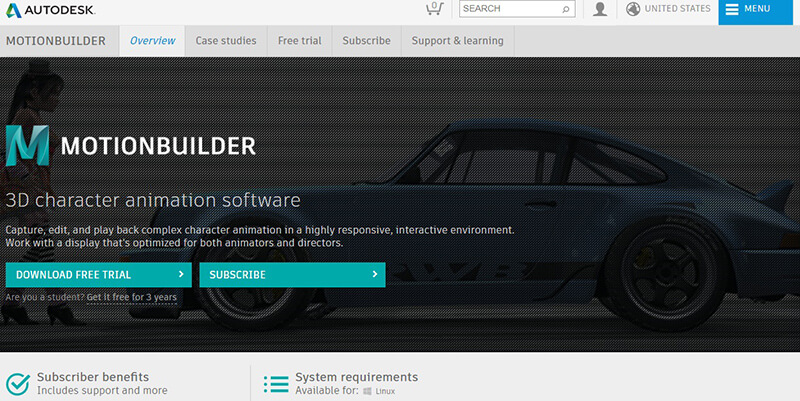
Task: Open the Free trial tab
Action: (299, 41)
